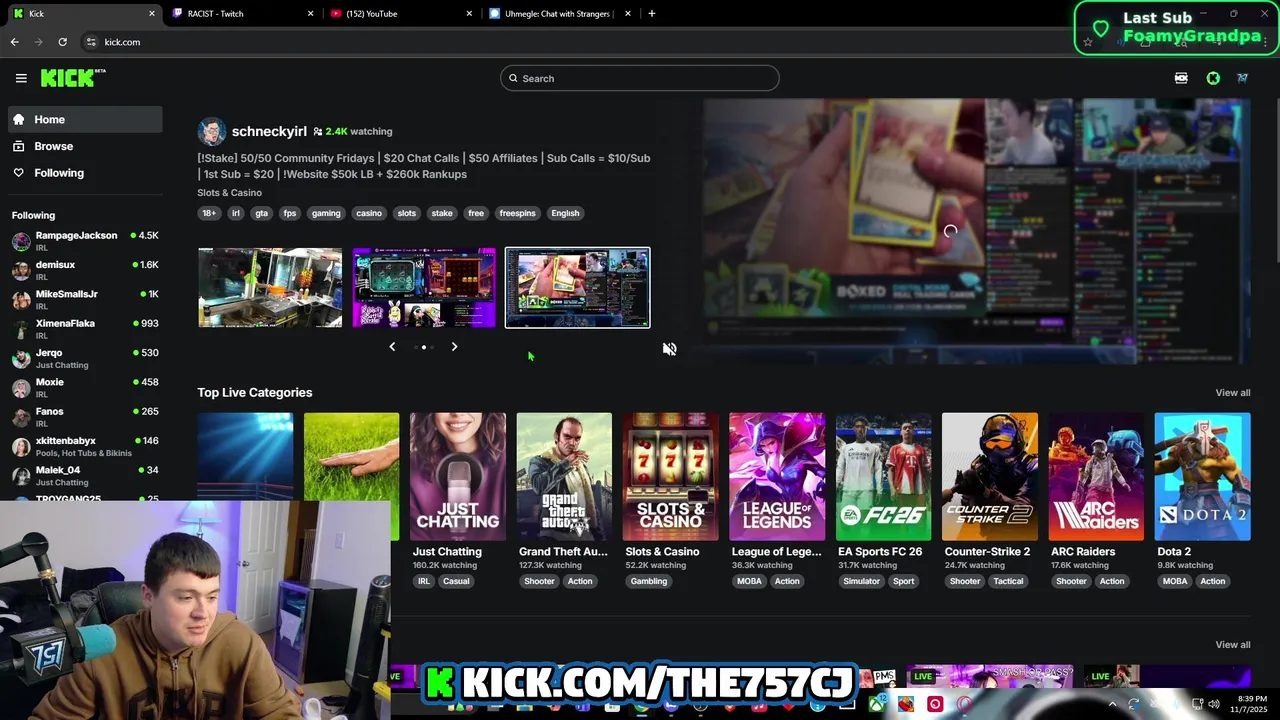Unmute the featured stream preview
The height and width of the screenshot is (720, 1280).
(x=669, y=349)
